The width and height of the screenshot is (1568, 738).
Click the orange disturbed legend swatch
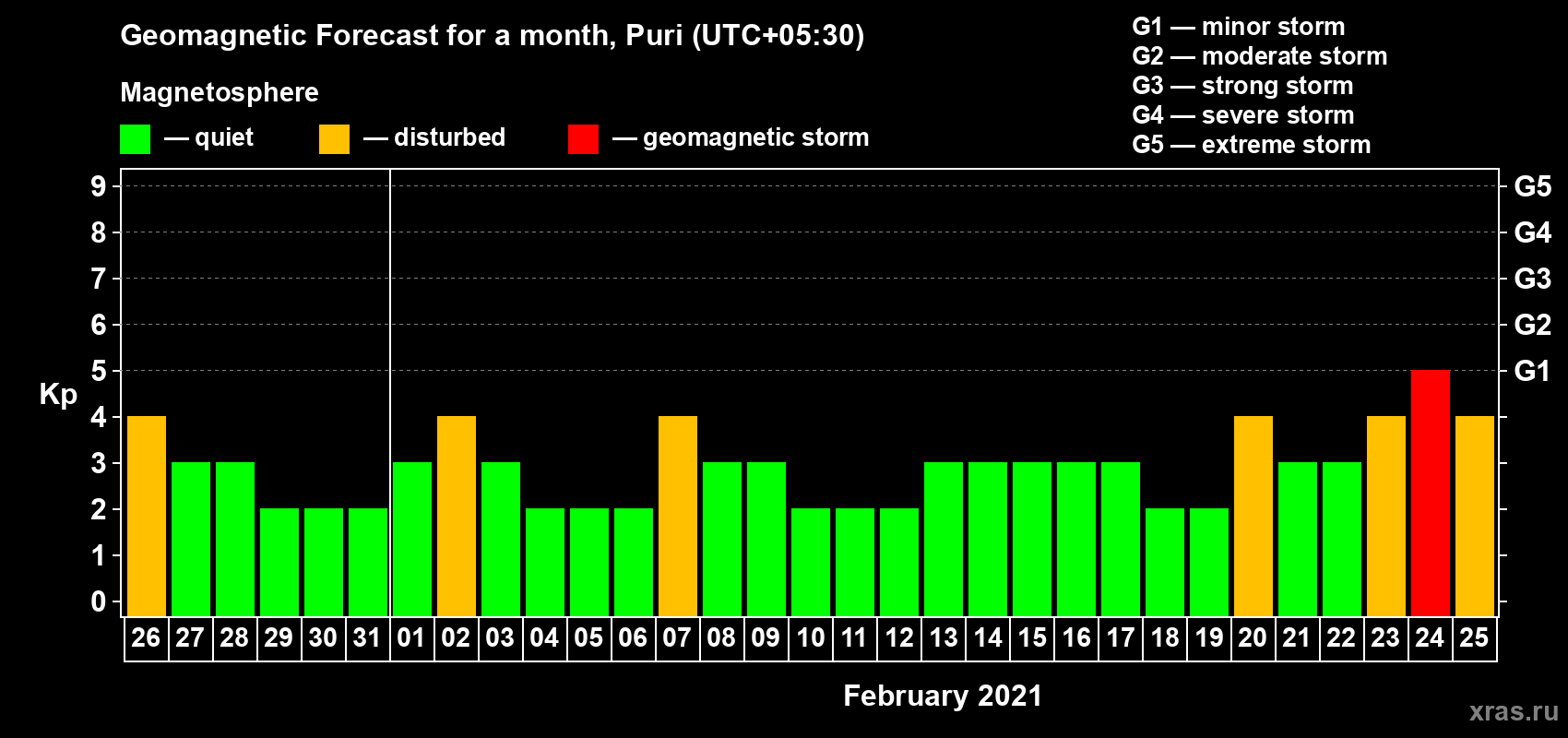335,139
